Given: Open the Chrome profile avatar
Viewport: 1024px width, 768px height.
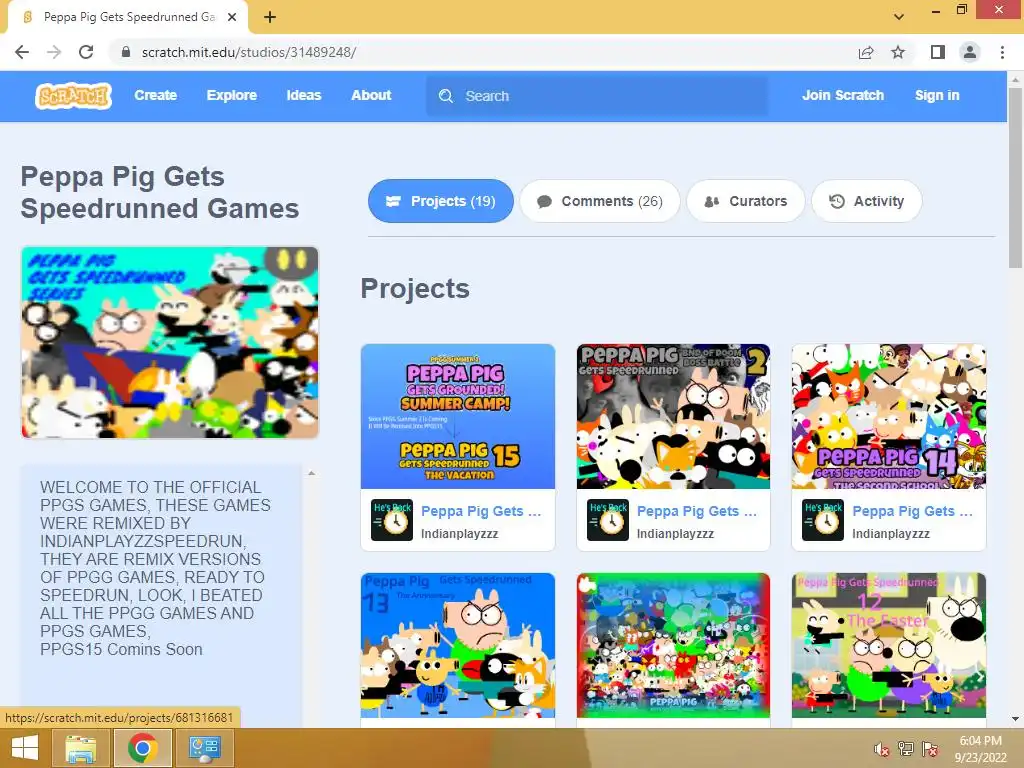Looking at the screenshot, I should coord(970,52).
